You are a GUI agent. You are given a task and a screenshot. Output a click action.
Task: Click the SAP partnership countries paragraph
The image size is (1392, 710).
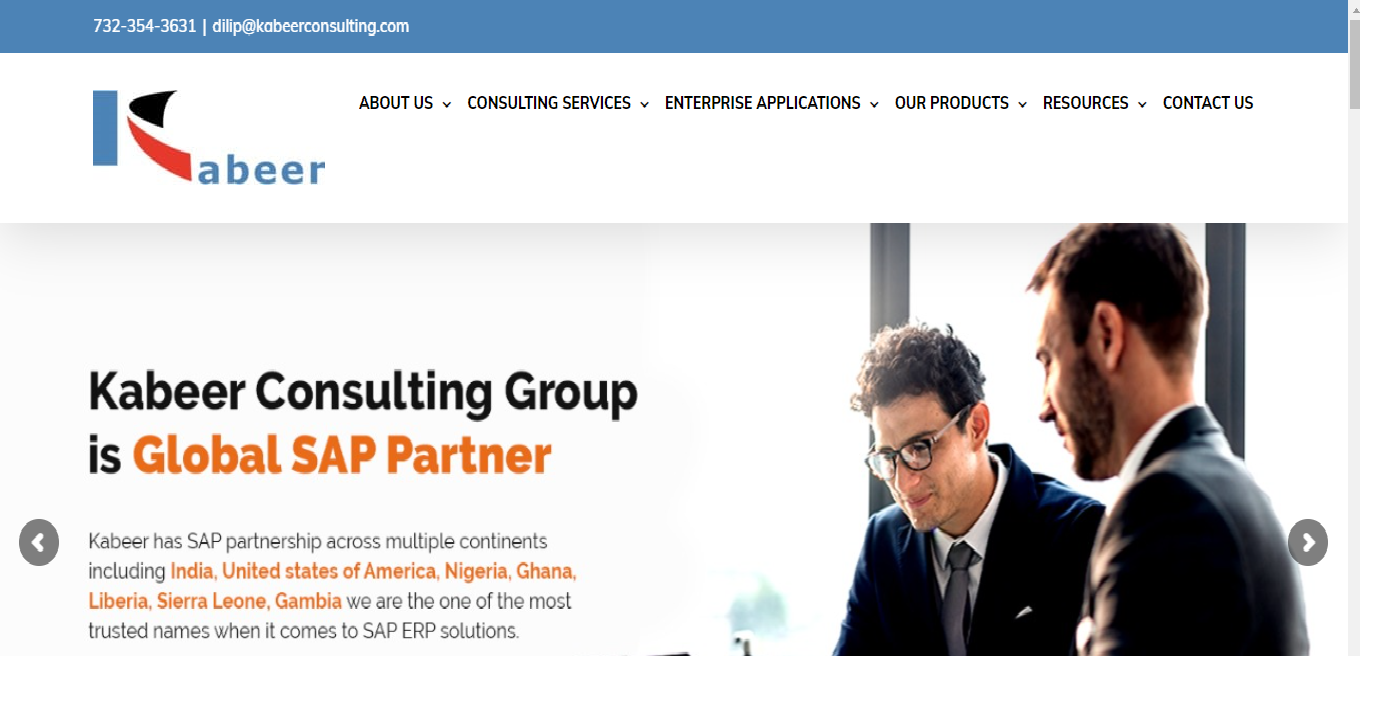[332, 586]
